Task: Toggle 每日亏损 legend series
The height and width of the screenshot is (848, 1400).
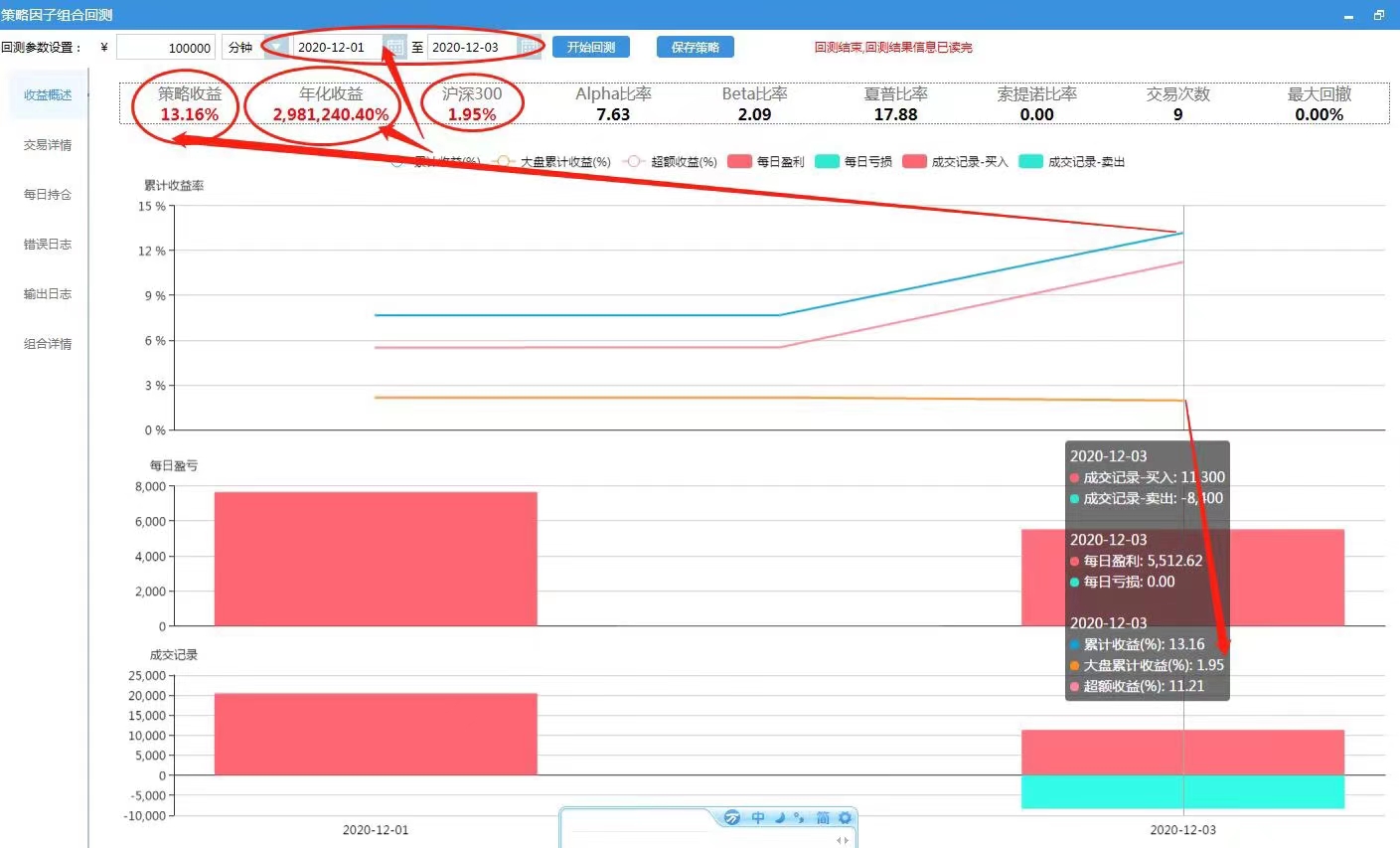Action: (854, 161)
